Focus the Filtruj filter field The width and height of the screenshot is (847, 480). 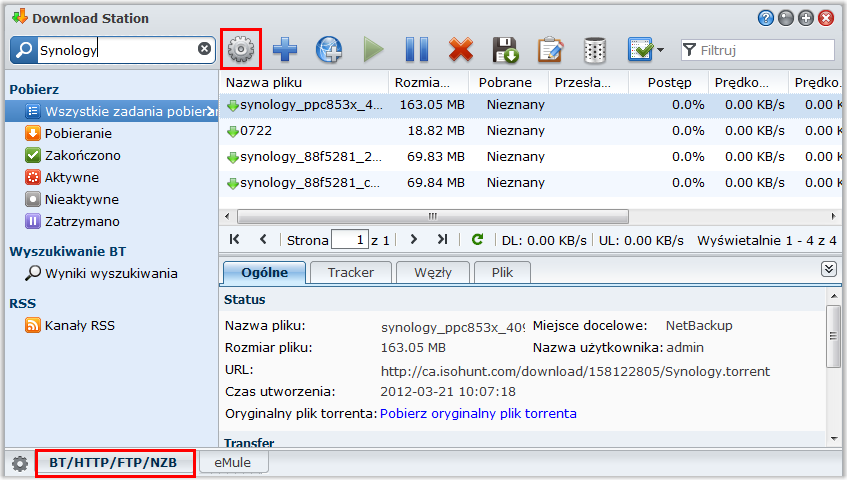click(758, 50)
